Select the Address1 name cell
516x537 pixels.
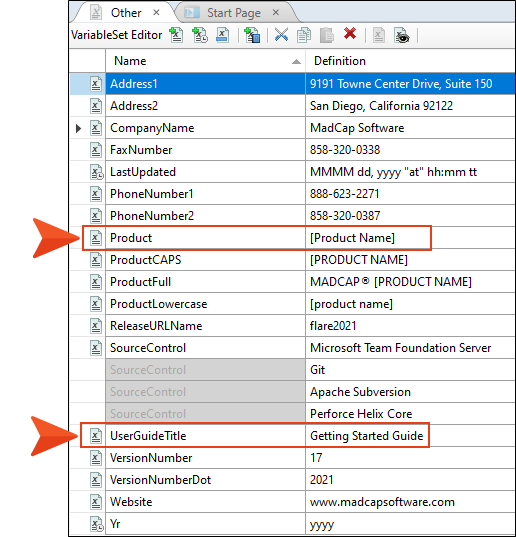click(x=205, y=84)
